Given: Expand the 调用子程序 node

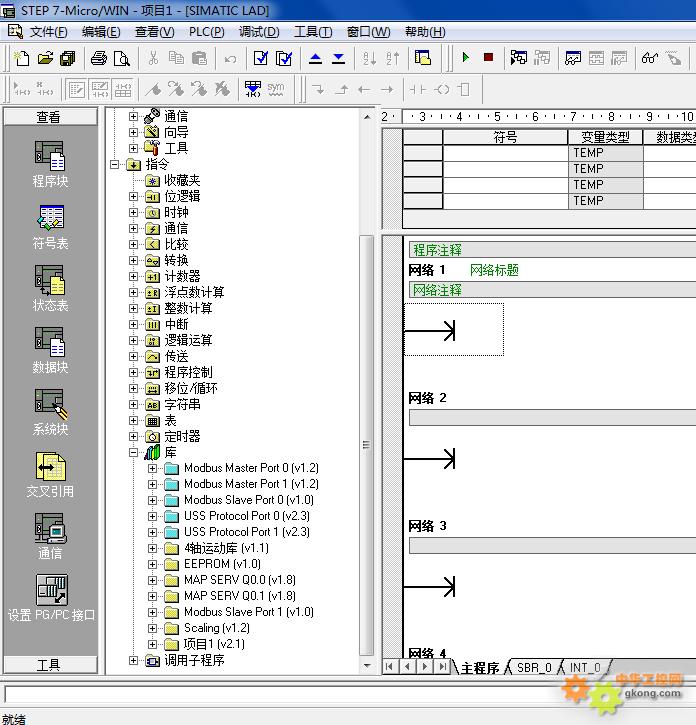Looking at the screenshot, I should tap(134, 660).
